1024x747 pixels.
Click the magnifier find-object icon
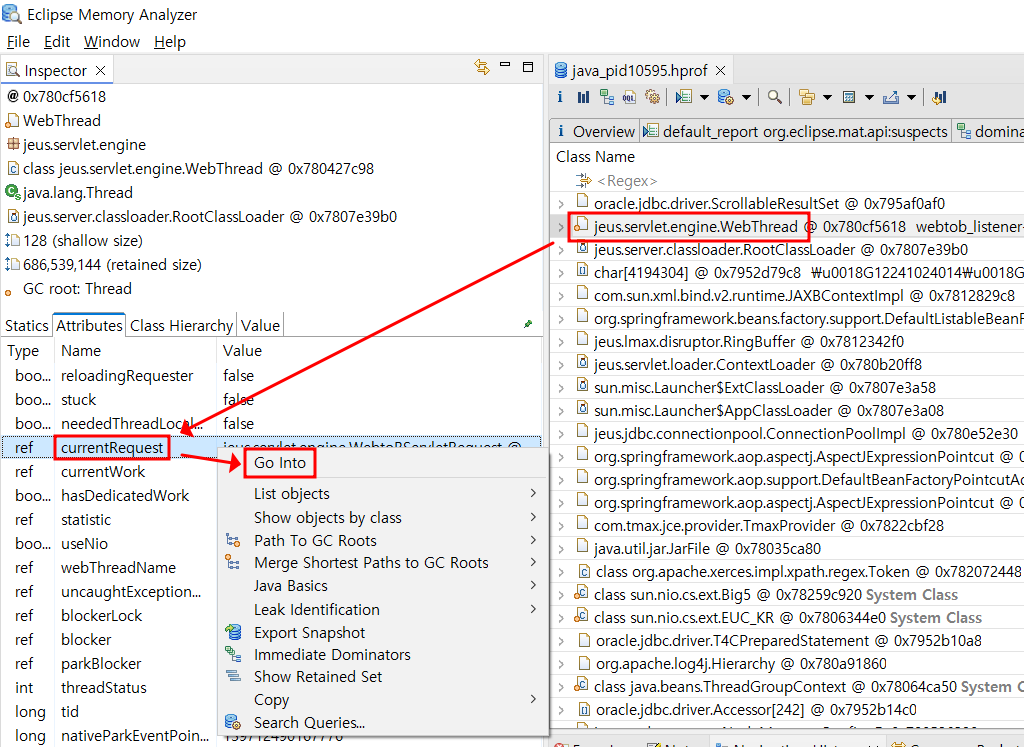pos(774,97)
